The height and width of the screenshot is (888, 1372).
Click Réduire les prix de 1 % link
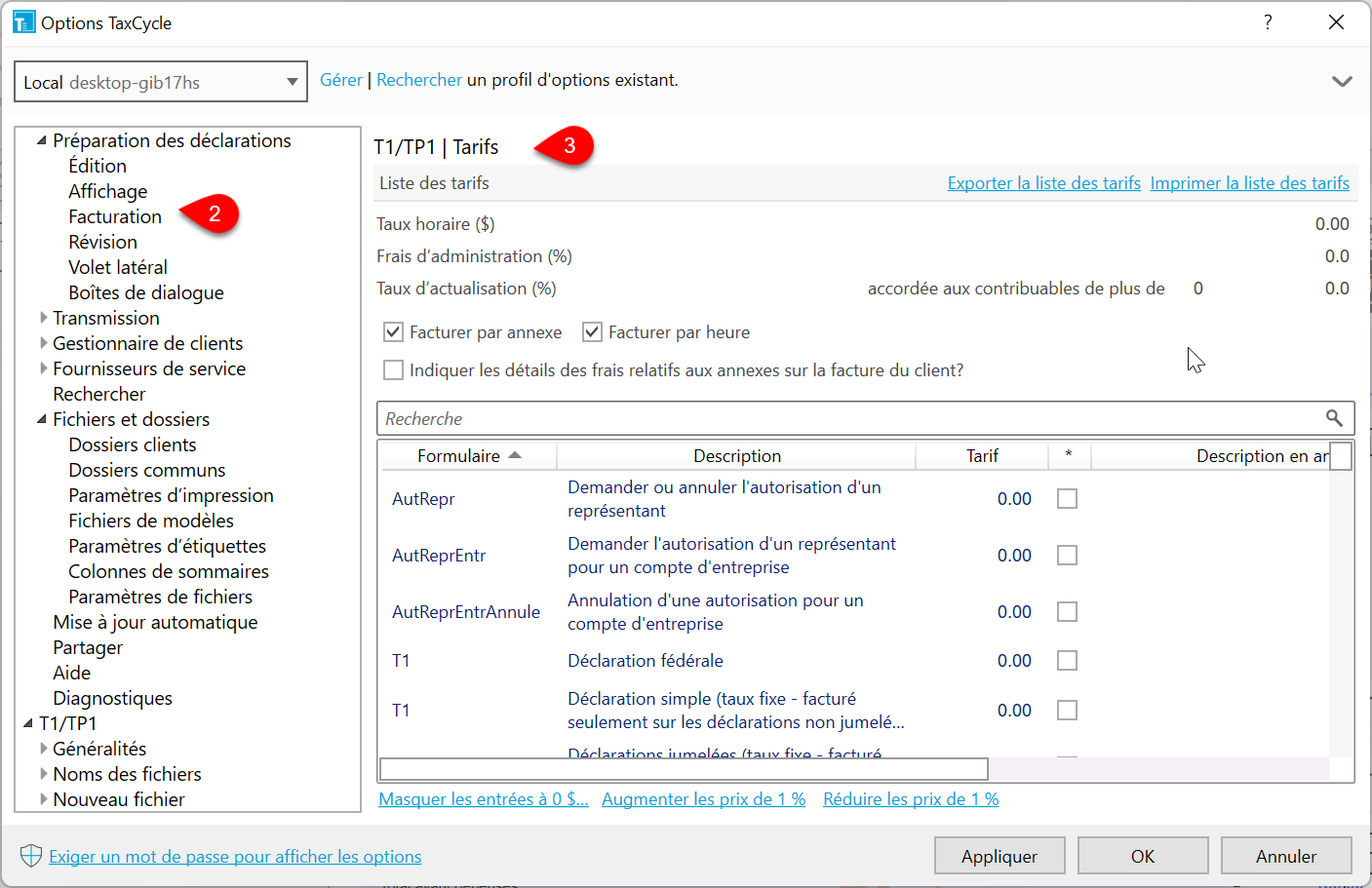[911, 799]
